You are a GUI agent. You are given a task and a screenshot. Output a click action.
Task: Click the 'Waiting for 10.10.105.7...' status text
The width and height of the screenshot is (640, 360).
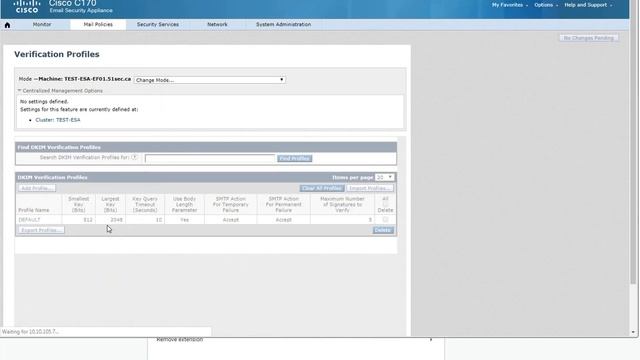click(x=30, y=332)
